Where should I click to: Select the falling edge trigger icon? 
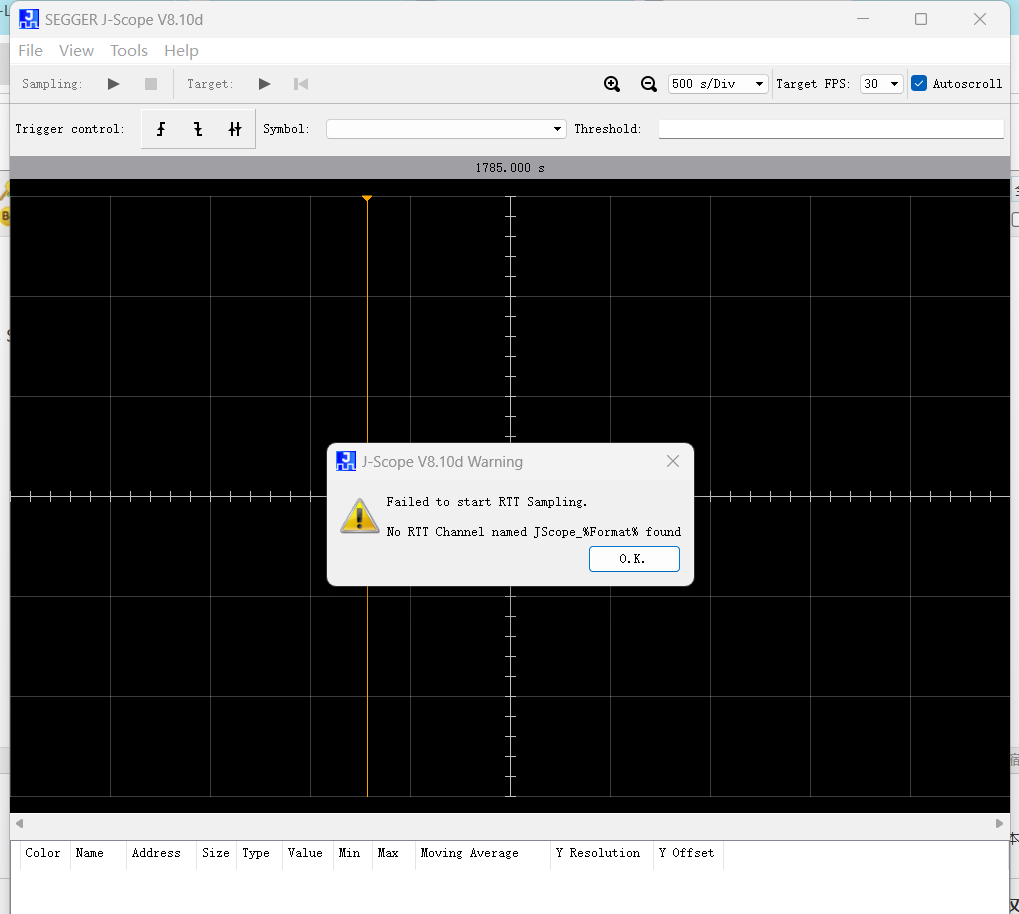click(198, 129)
